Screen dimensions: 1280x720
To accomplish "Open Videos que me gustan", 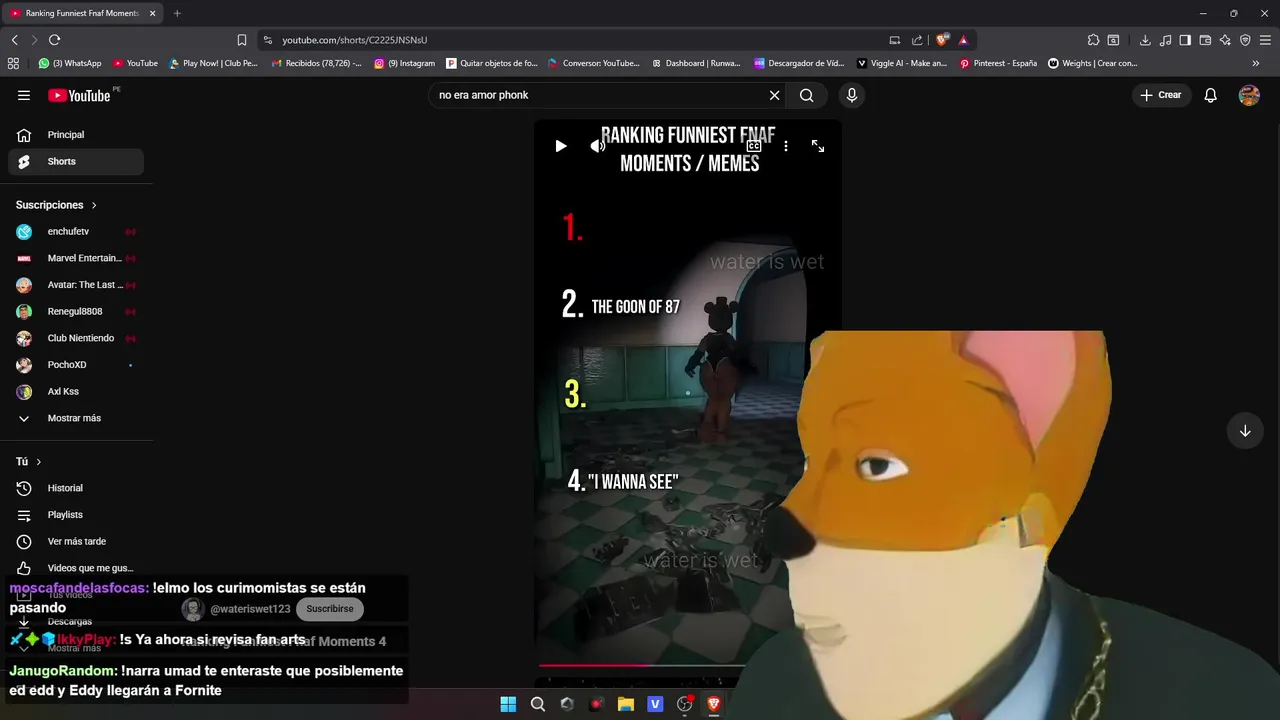I will (76, 568).
